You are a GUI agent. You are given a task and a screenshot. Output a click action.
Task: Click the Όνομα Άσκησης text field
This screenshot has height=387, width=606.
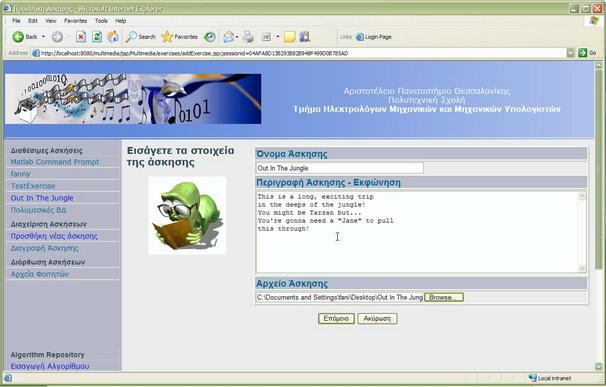[340, 168]
